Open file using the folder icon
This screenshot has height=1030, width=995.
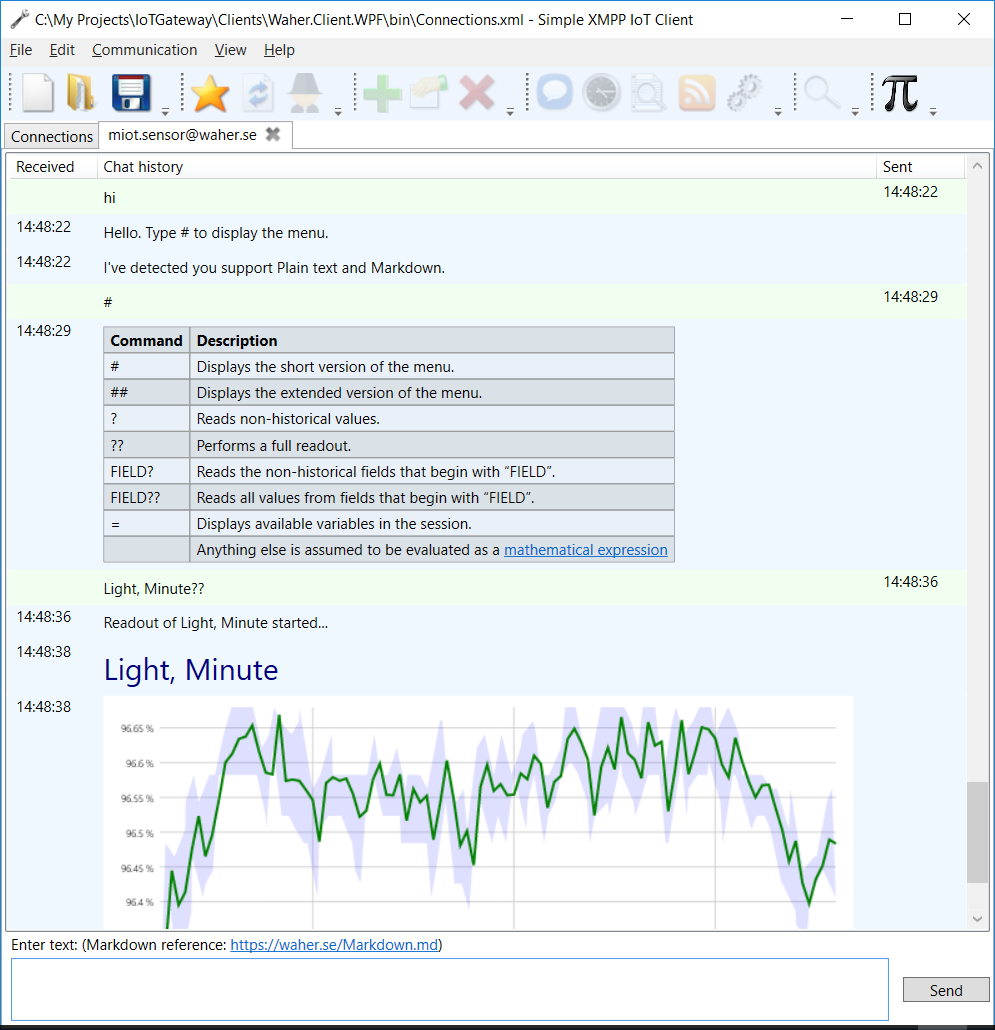(x=80, y=93)
